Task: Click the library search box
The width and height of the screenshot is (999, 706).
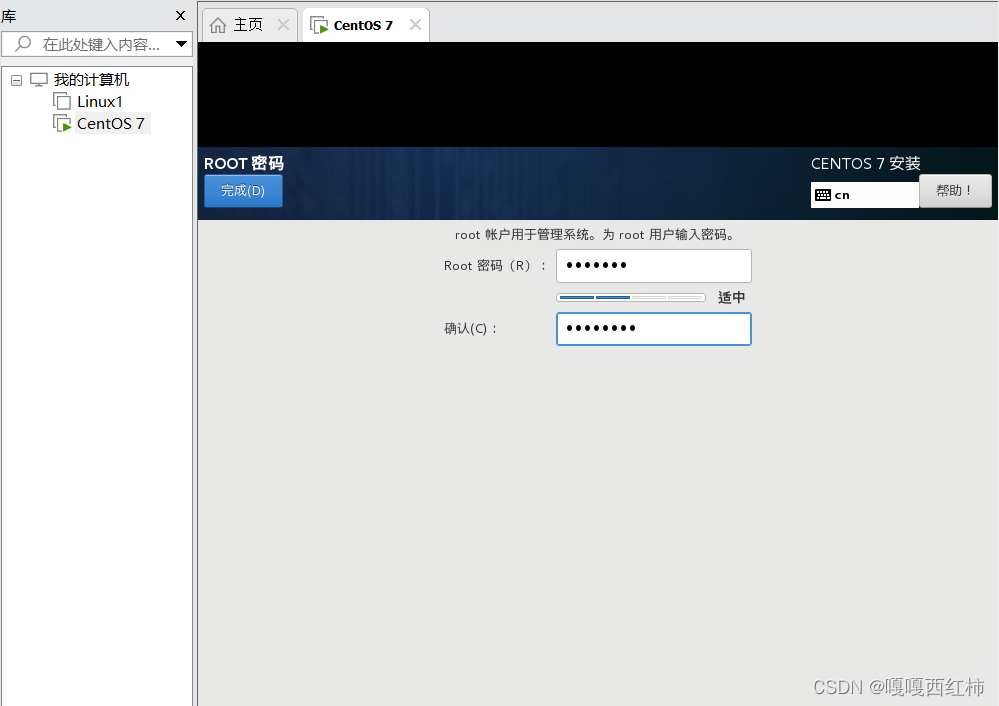Action: coord(97,44)
